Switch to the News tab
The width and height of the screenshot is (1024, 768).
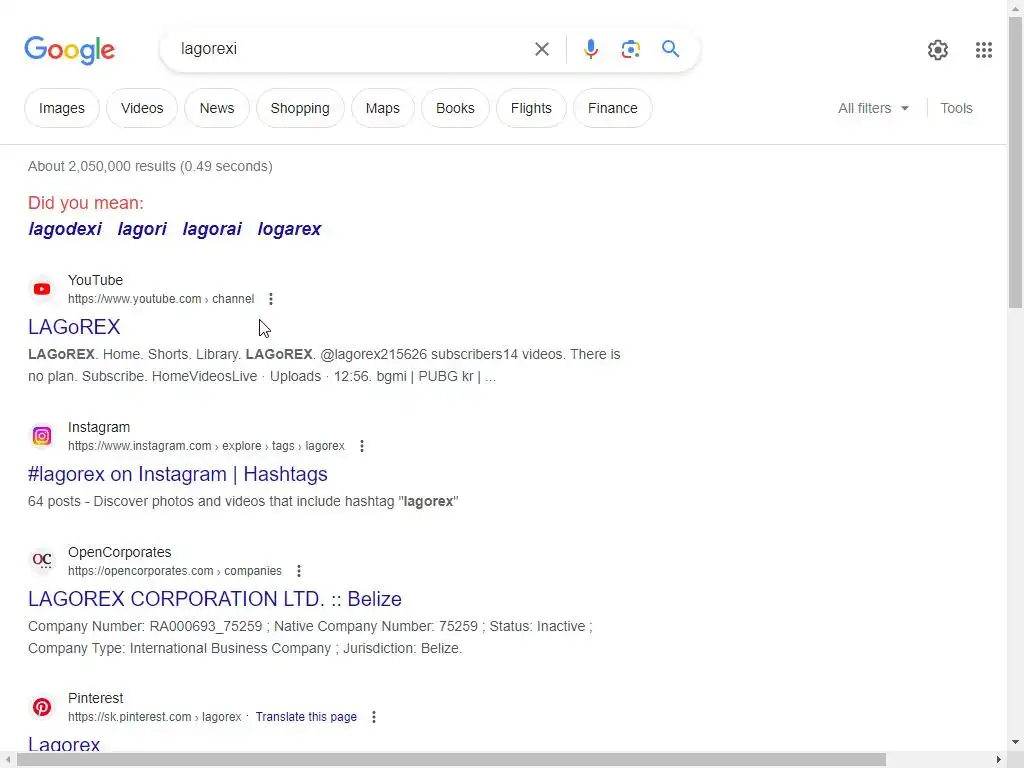217,108
